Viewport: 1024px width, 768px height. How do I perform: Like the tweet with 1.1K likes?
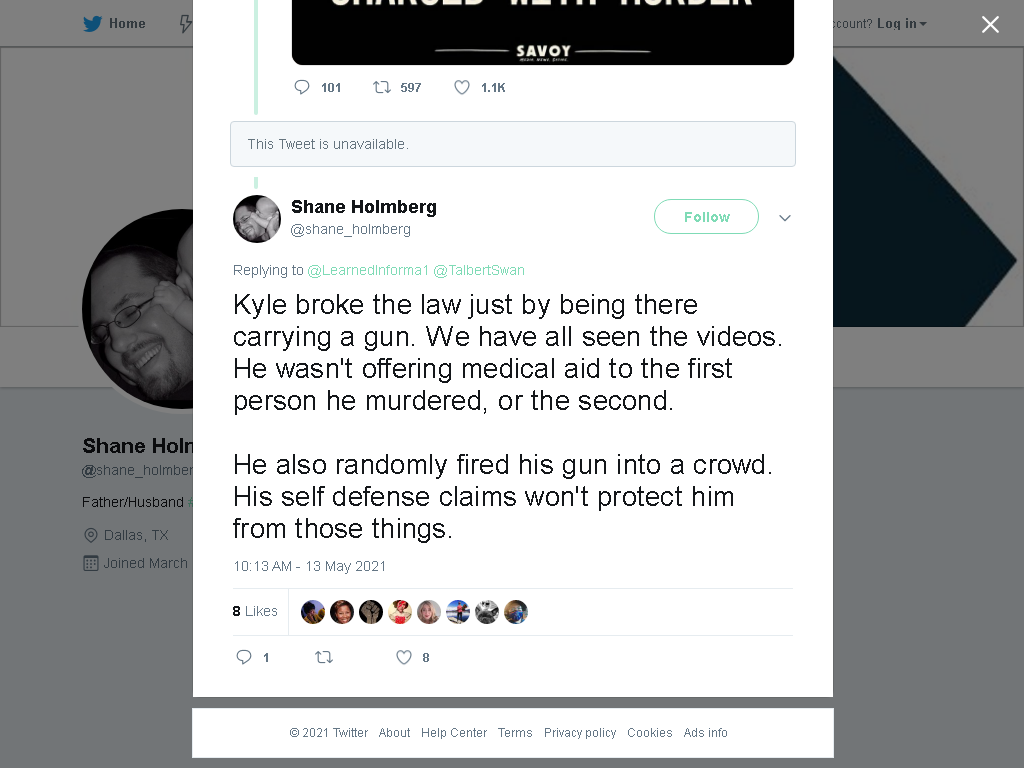pos(462,88)
